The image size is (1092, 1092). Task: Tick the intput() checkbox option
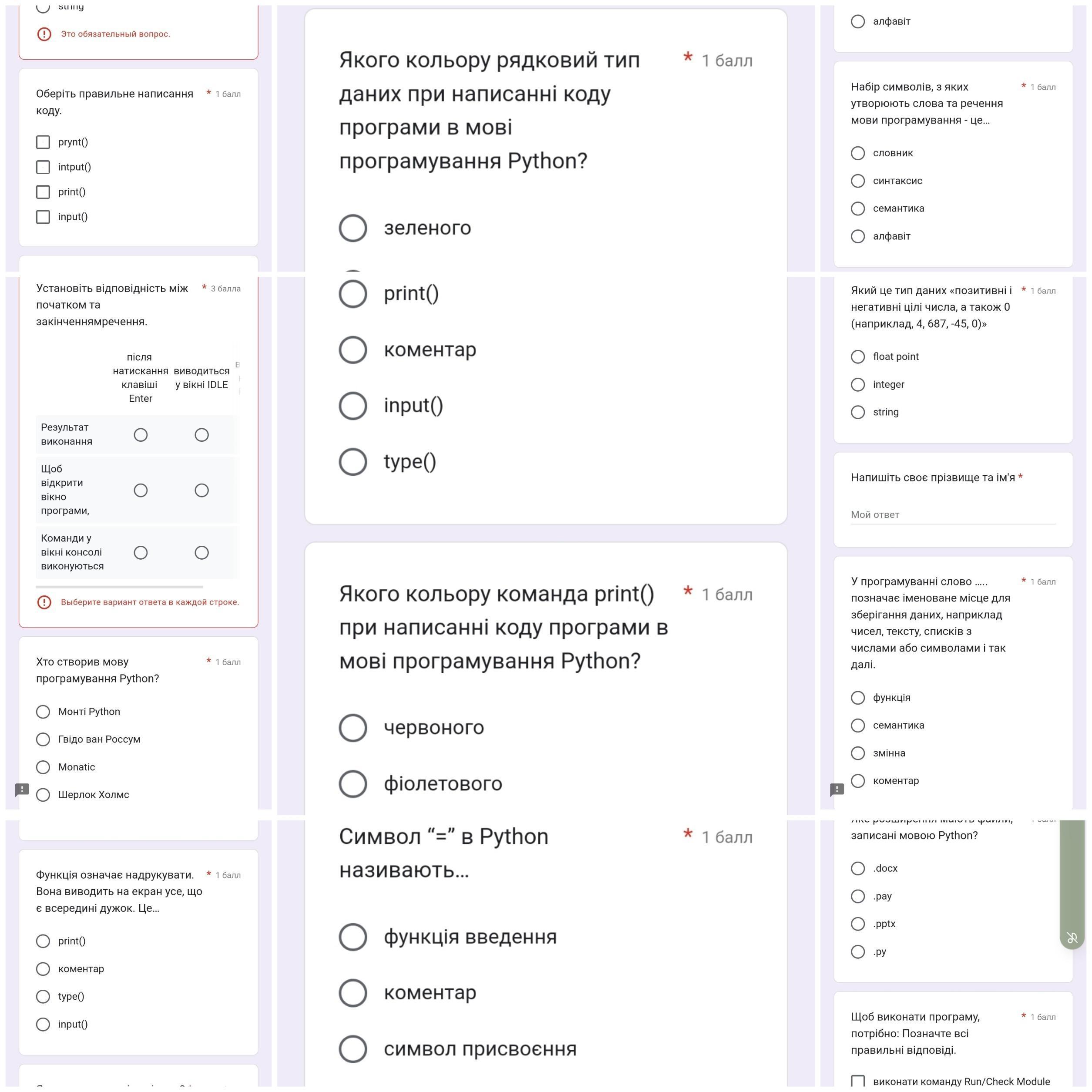pos(43,167)
